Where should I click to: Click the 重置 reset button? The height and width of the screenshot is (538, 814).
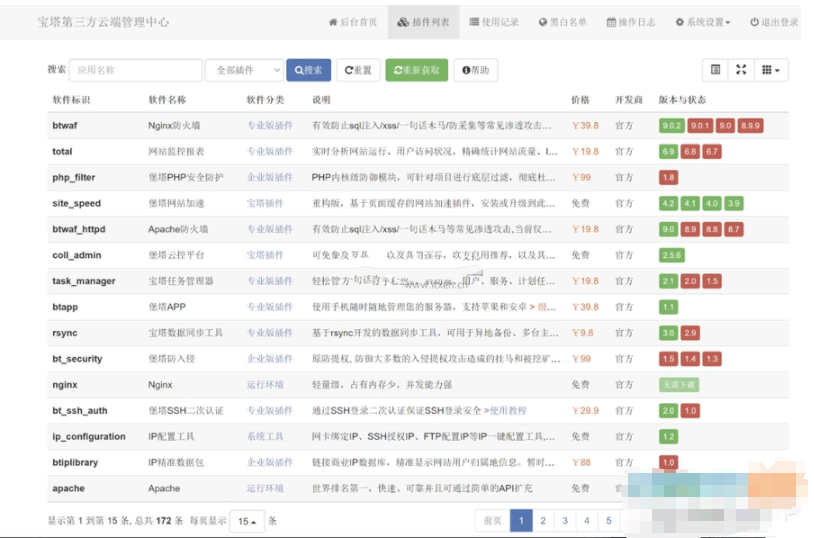358,70
